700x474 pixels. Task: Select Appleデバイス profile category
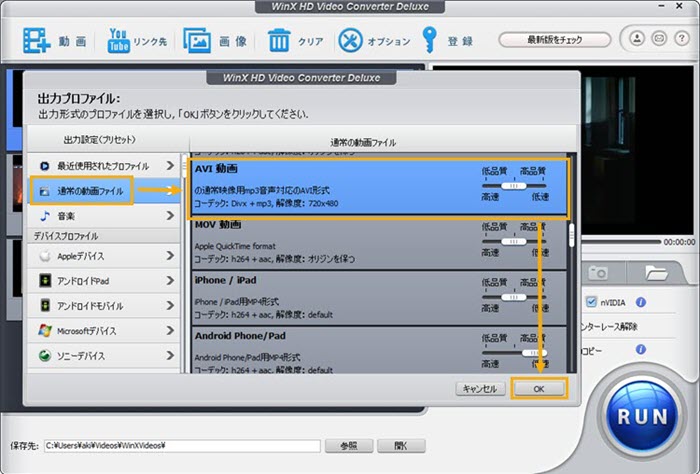click(x=104, y=256)
